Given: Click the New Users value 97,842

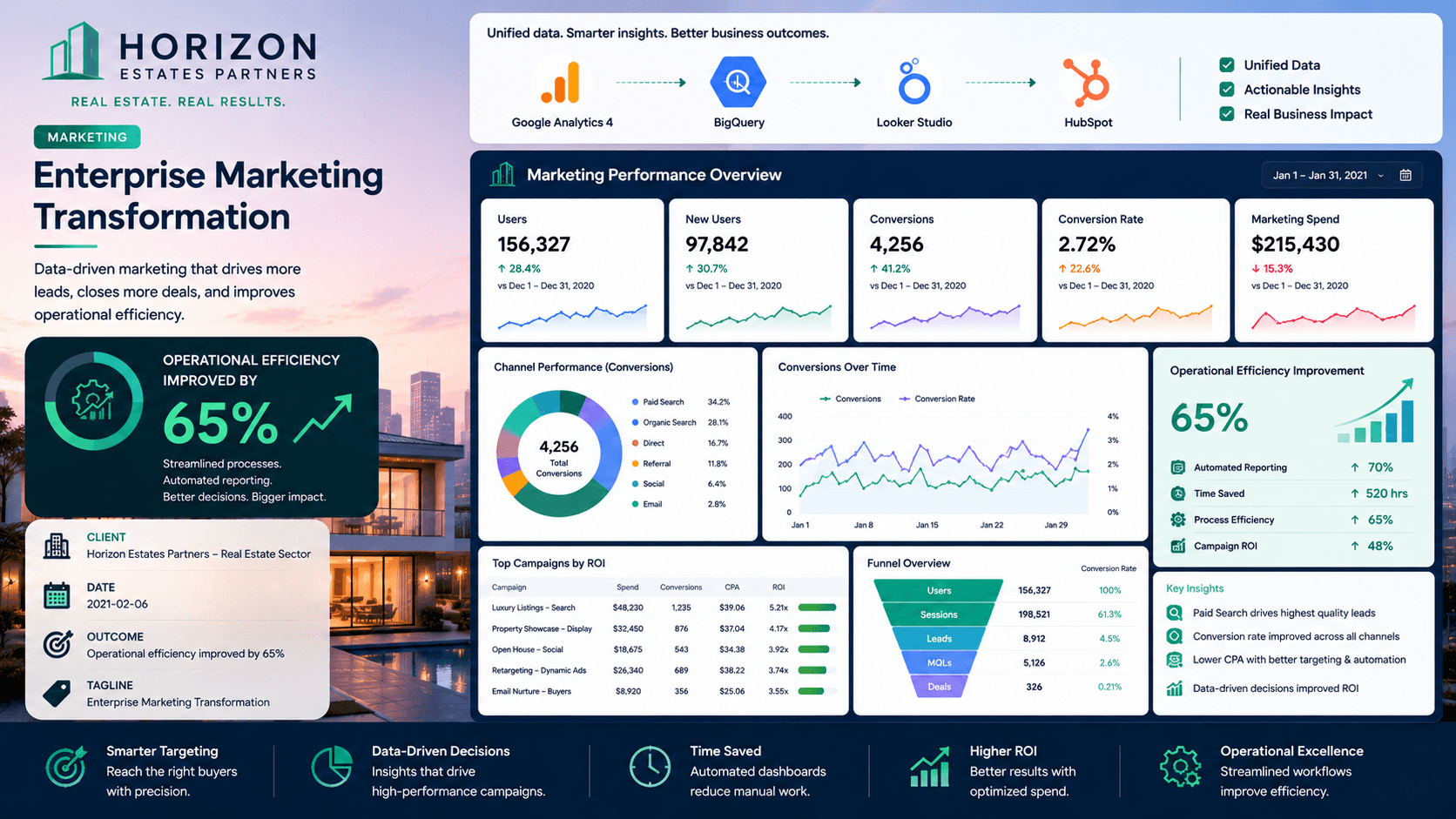Looking at the screenshot, I should pos(717,245).
